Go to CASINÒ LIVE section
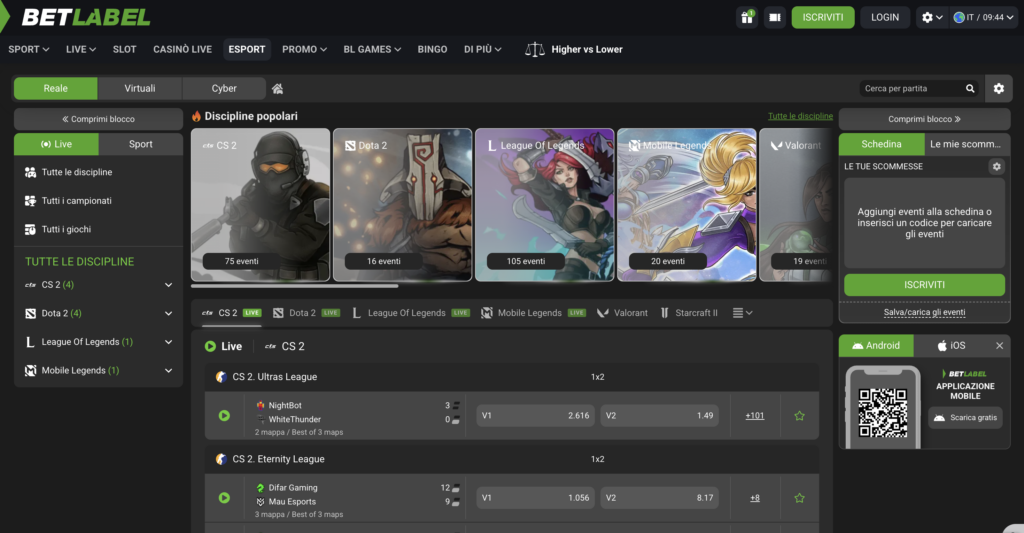 182,49
